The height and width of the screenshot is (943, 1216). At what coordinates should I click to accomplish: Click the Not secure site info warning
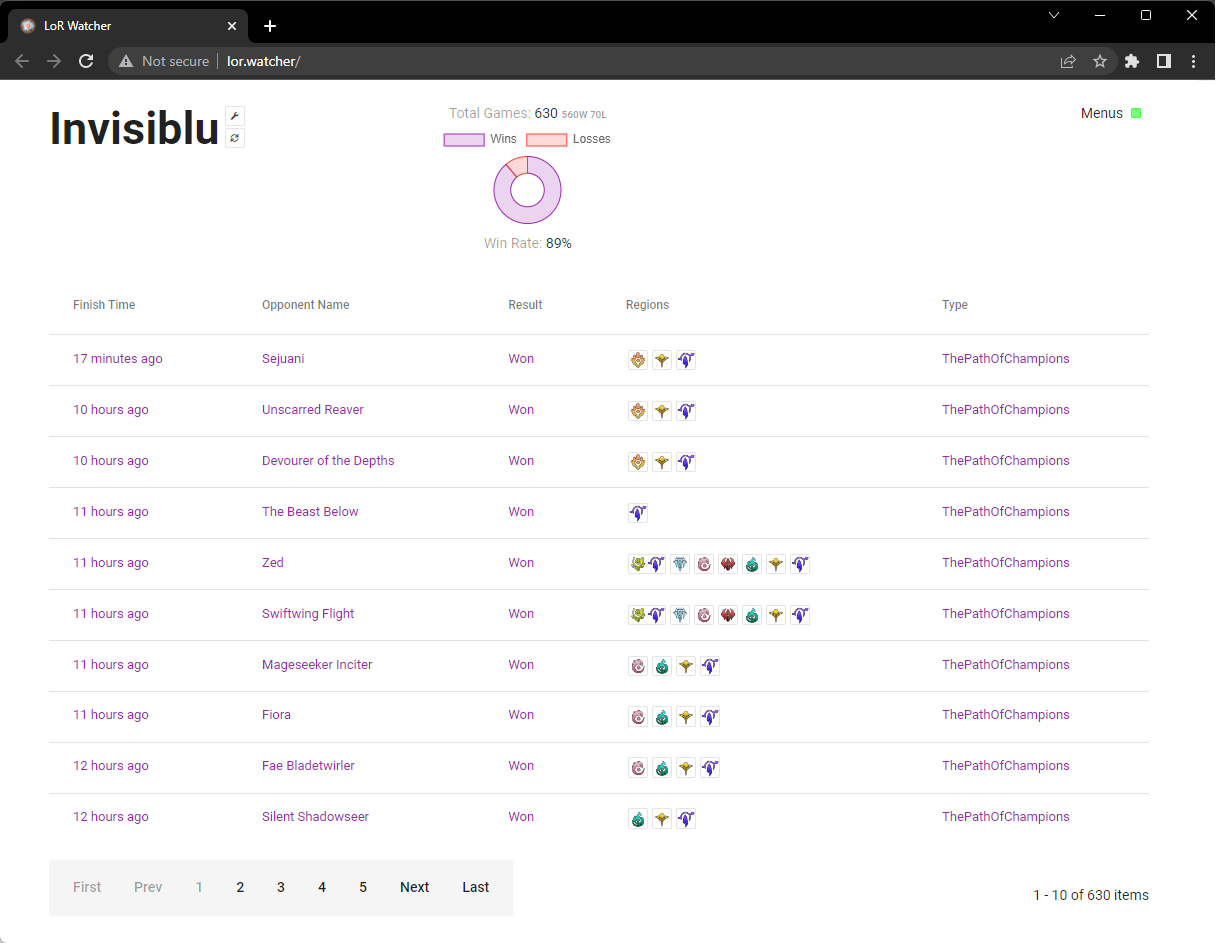pos(164,61)
